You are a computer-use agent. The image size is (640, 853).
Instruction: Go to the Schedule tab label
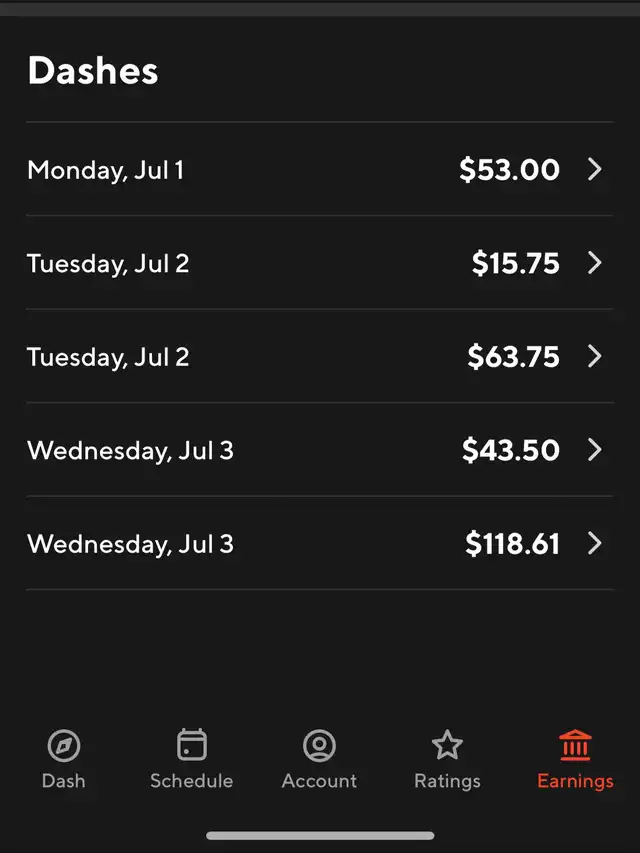(x=192, y=781)
